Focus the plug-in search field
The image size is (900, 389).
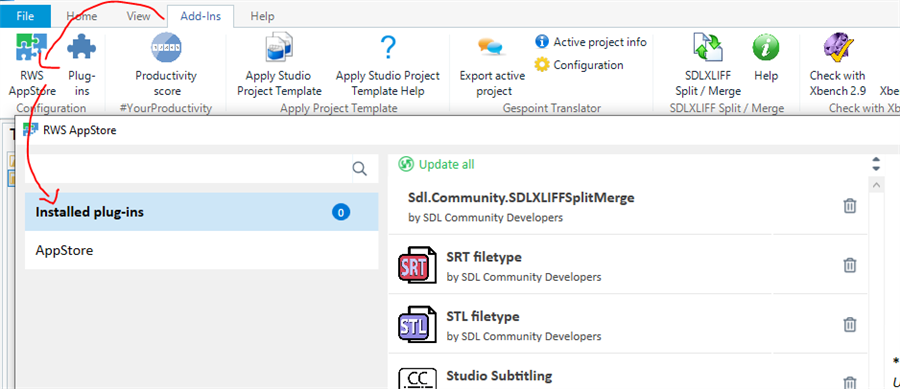[x=187, y=169]
